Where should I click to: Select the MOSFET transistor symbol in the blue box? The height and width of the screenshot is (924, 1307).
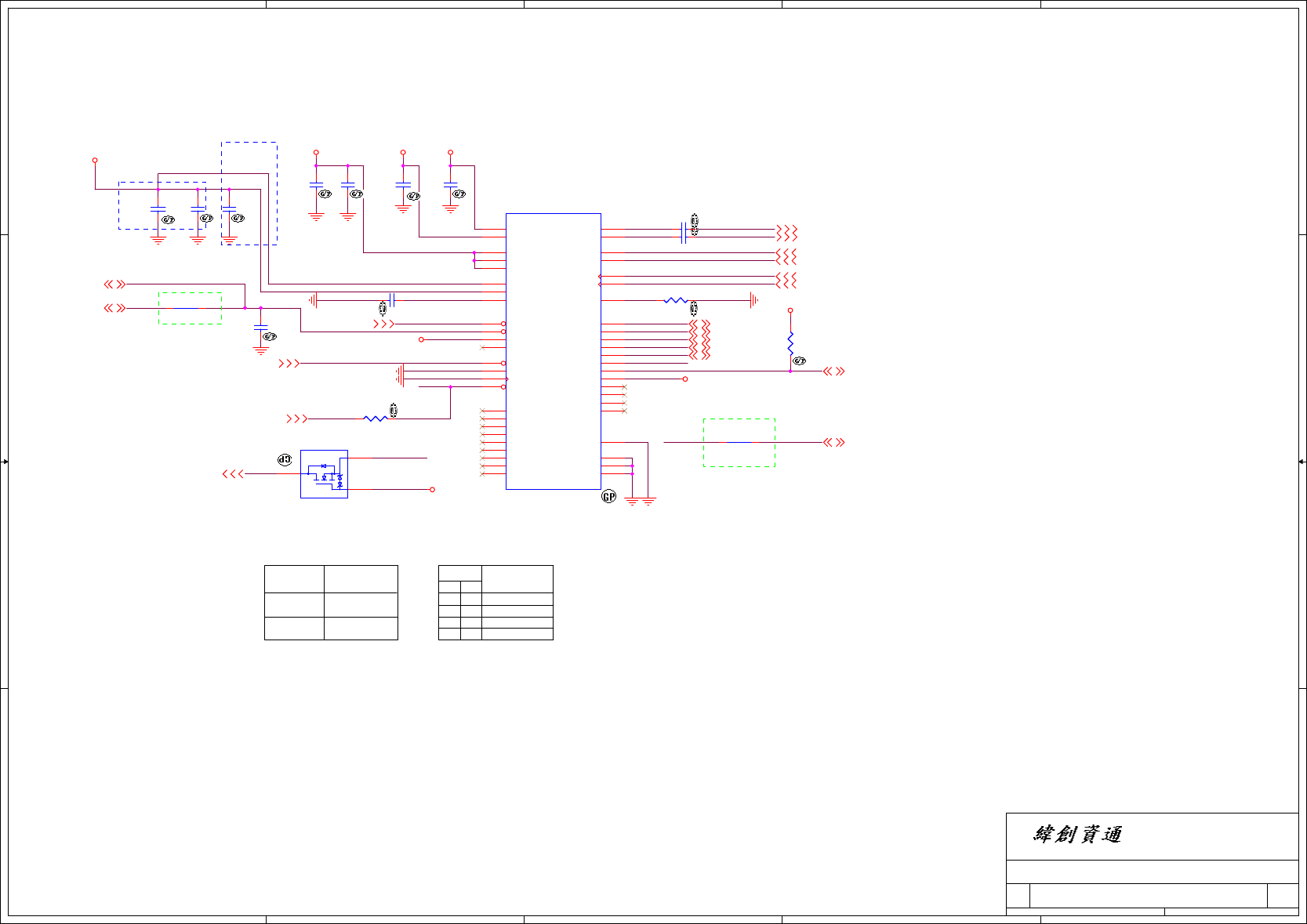pos(325,474)
